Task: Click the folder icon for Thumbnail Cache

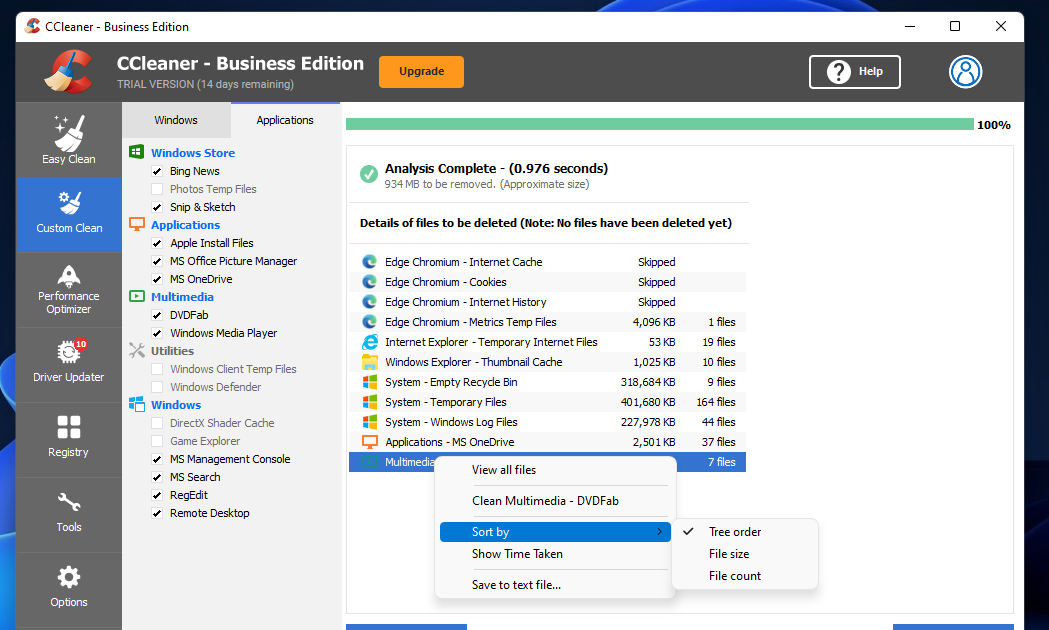Action: pyautogui.click(x=369, y=362)
